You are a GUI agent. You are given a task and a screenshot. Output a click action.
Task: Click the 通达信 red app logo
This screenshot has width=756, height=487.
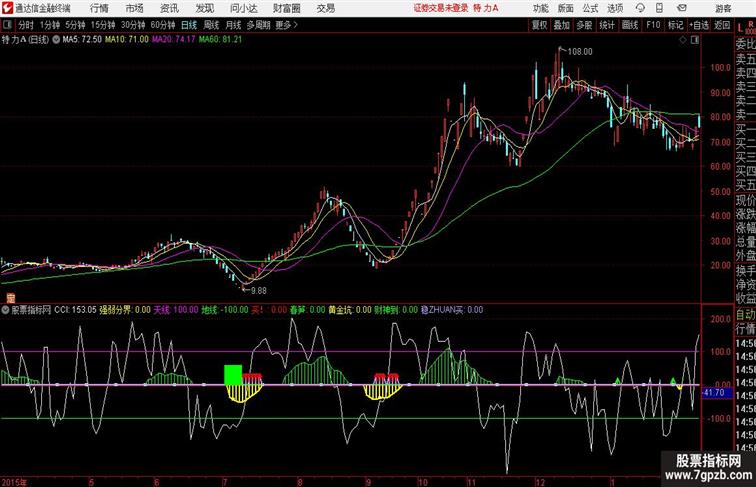(7, 8)
